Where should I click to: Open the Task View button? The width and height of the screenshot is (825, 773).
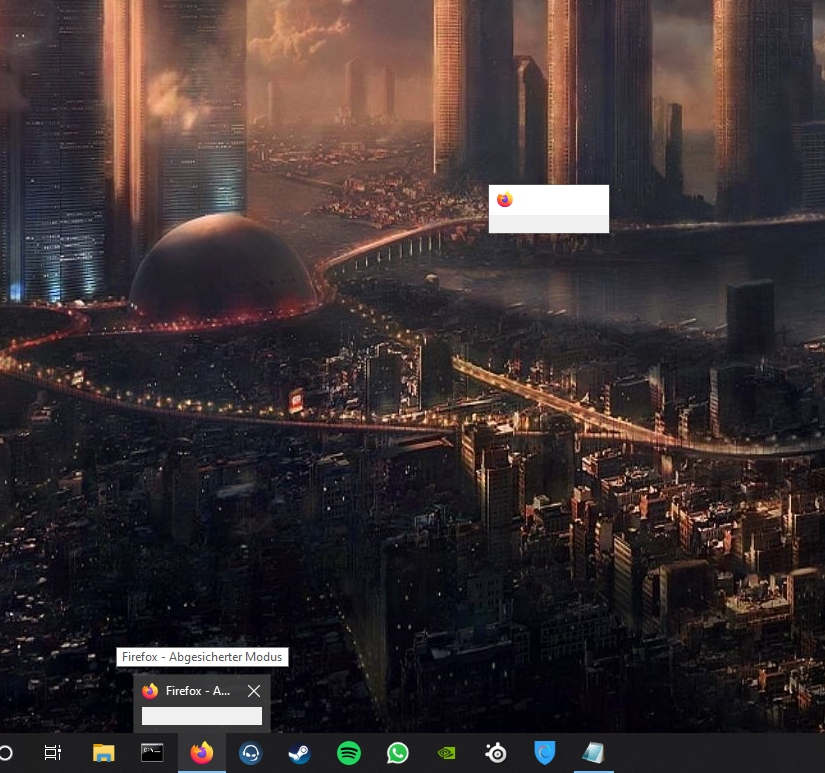[x=53, y=753]
